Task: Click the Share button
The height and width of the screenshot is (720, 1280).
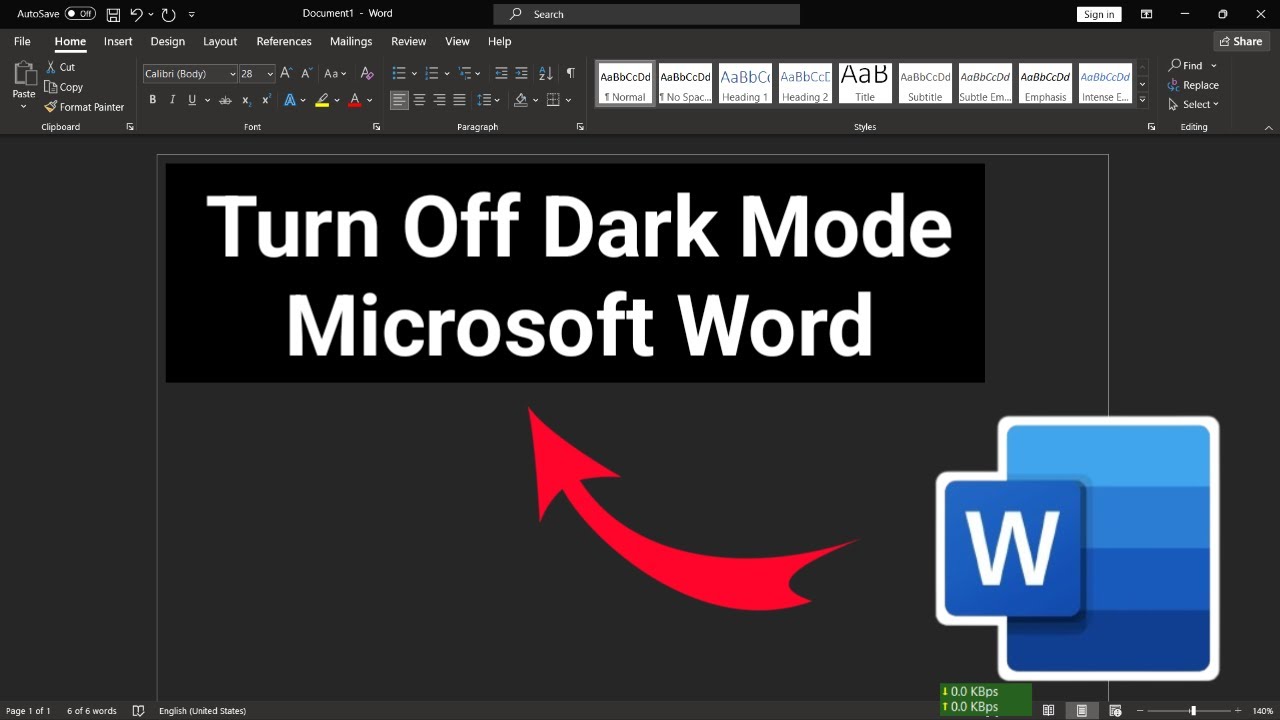Action: (1241, 41)
